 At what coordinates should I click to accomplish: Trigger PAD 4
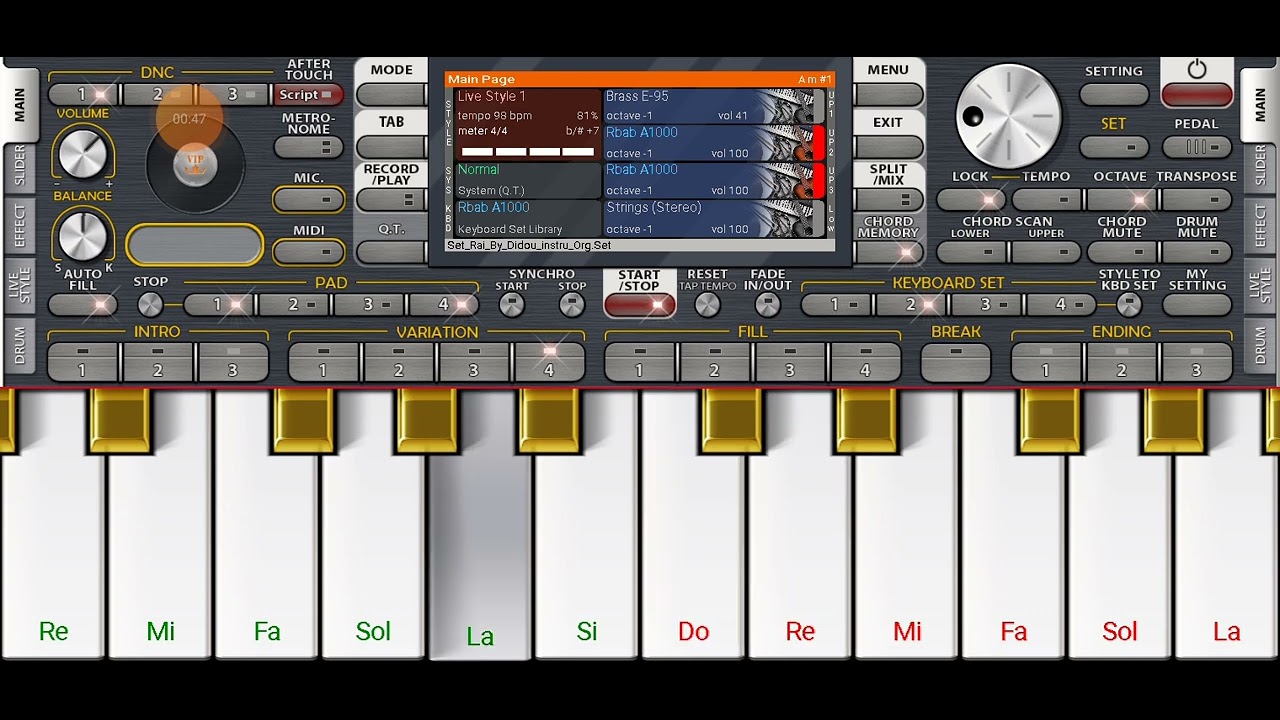[x=444, y=304]
